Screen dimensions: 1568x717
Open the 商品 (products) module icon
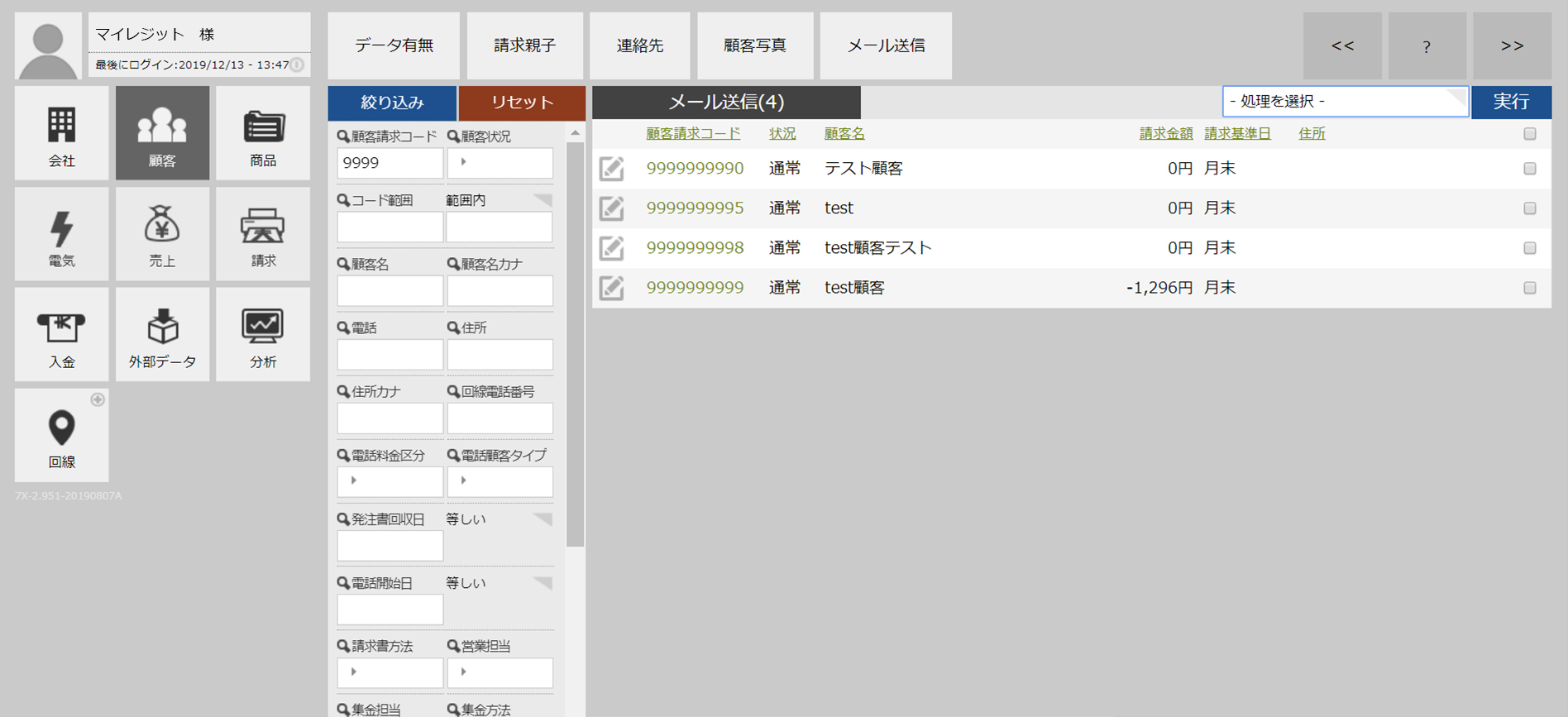pyautogui.click(x=263, y=133)
